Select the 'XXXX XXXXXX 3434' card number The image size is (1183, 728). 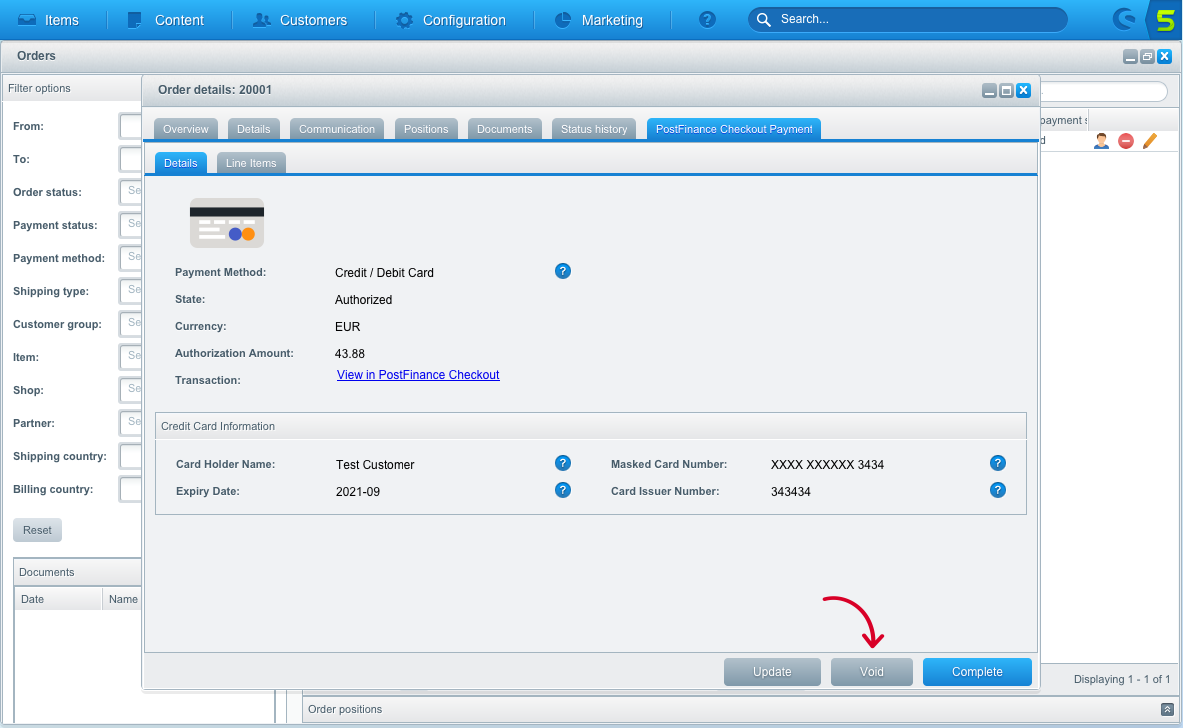[x=827, y=465]
